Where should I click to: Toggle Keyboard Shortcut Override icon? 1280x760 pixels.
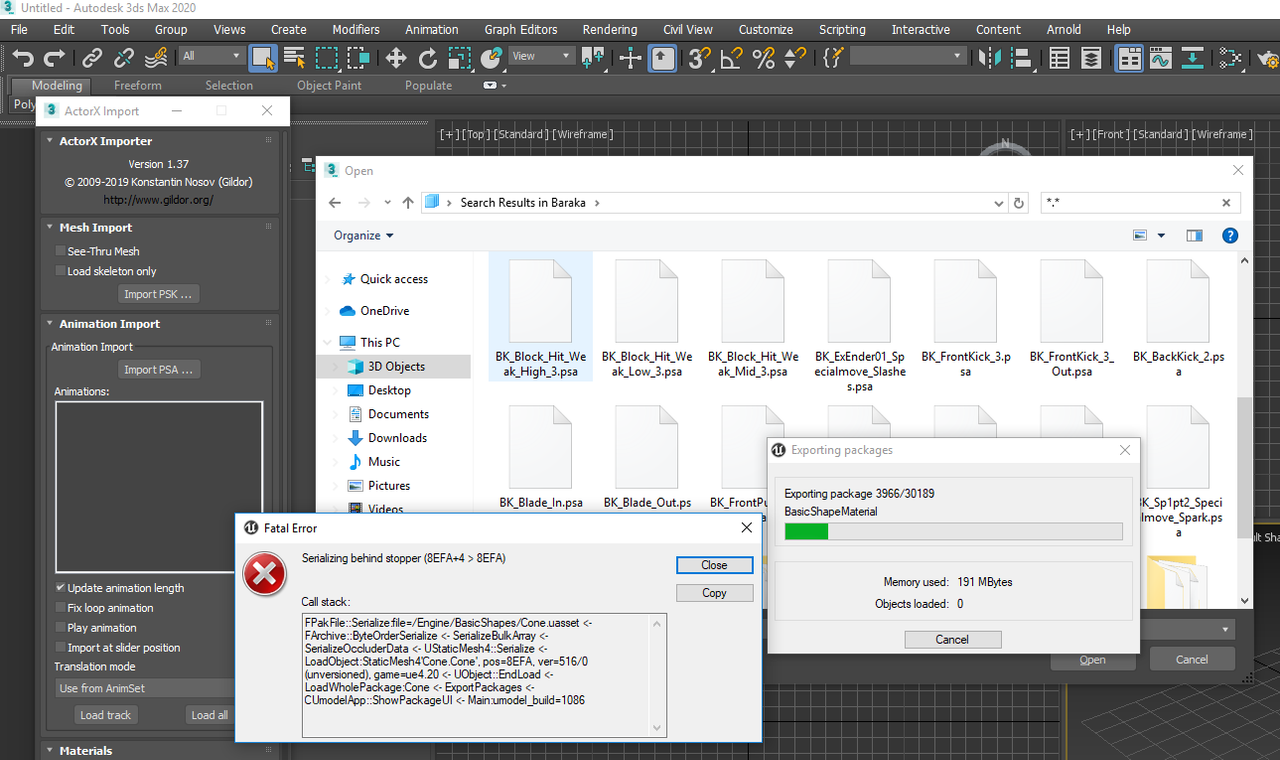tap(663, 58)
